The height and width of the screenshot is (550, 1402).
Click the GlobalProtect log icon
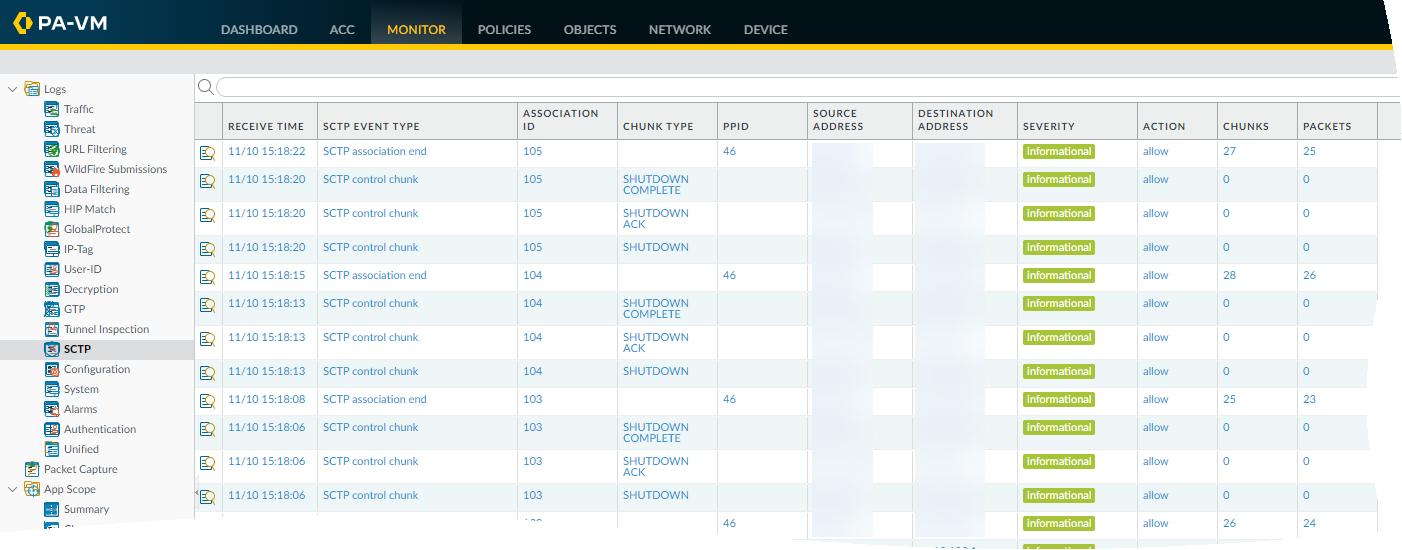(x=52, y=229)
